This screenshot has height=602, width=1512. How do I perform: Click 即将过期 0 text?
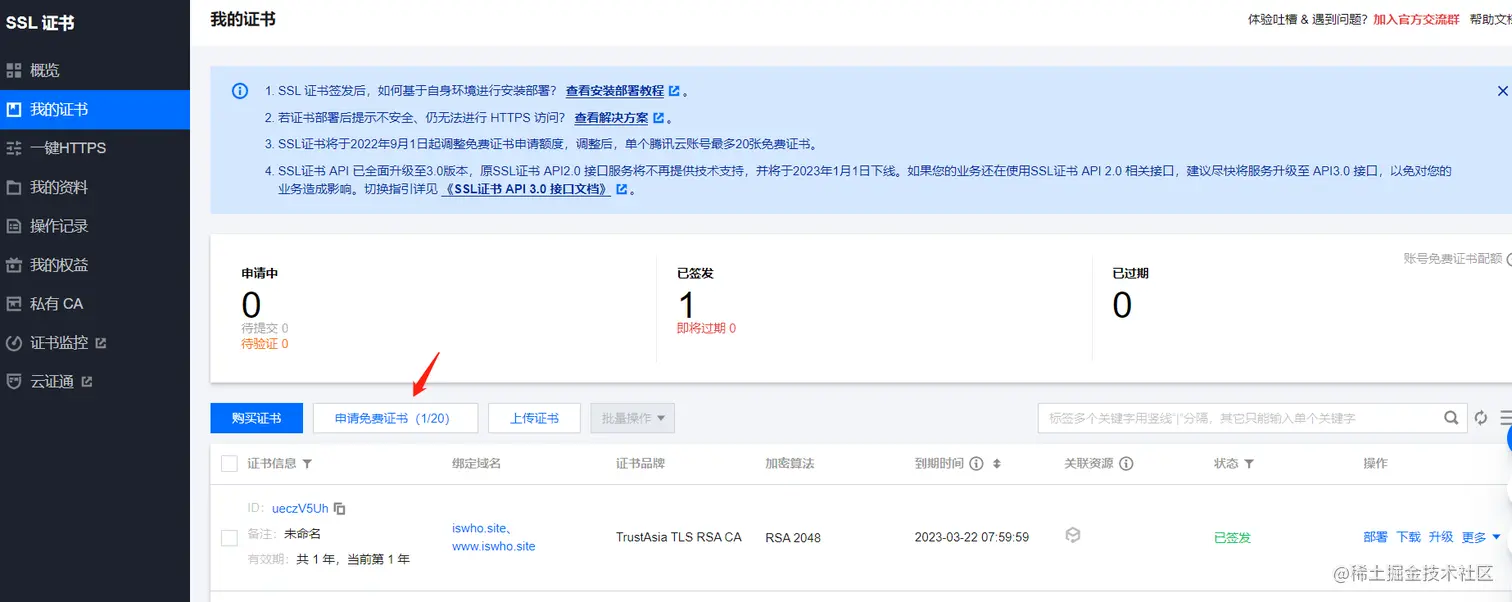(706, 328)
